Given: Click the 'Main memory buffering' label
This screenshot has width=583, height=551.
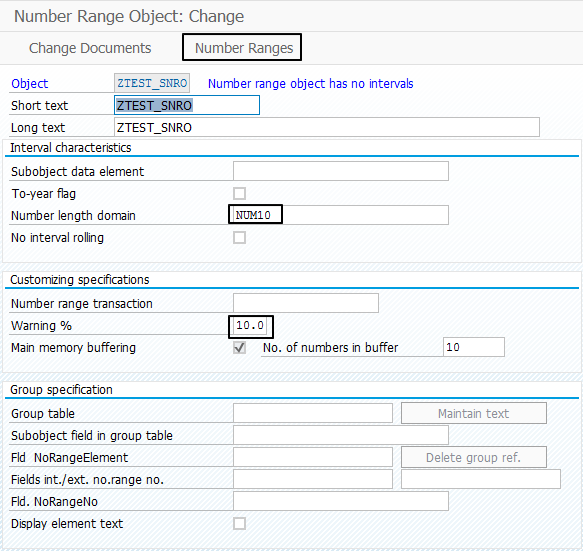Looking at the screenshot, I should point(74,348).
